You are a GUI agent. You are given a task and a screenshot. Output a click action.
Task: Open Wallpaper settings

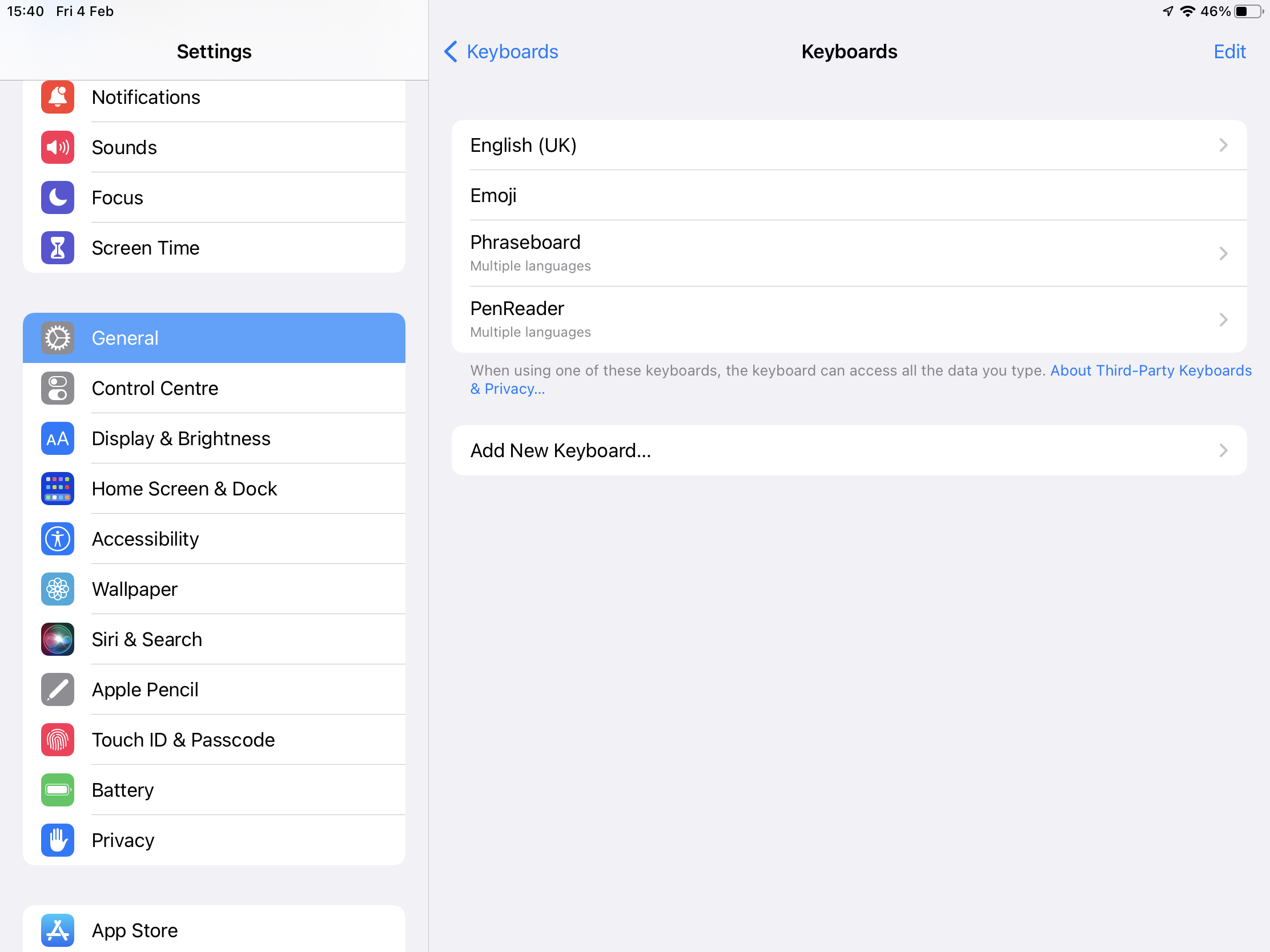pyautogui.click(x=214, y=590)
